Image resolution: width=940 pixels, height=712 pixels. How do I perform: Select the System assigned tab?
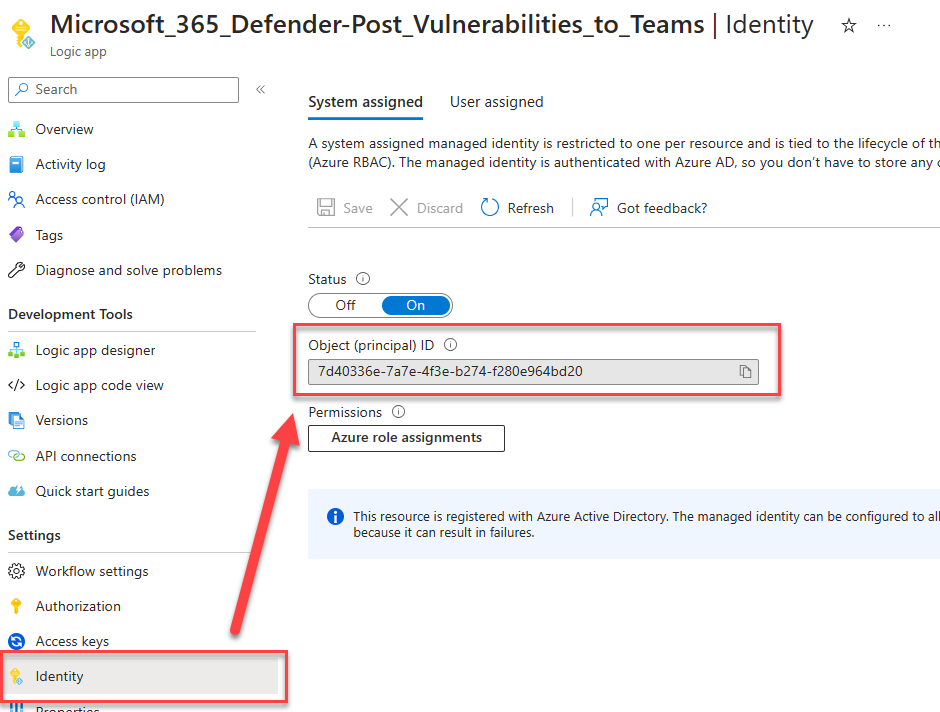pos(365,102)
